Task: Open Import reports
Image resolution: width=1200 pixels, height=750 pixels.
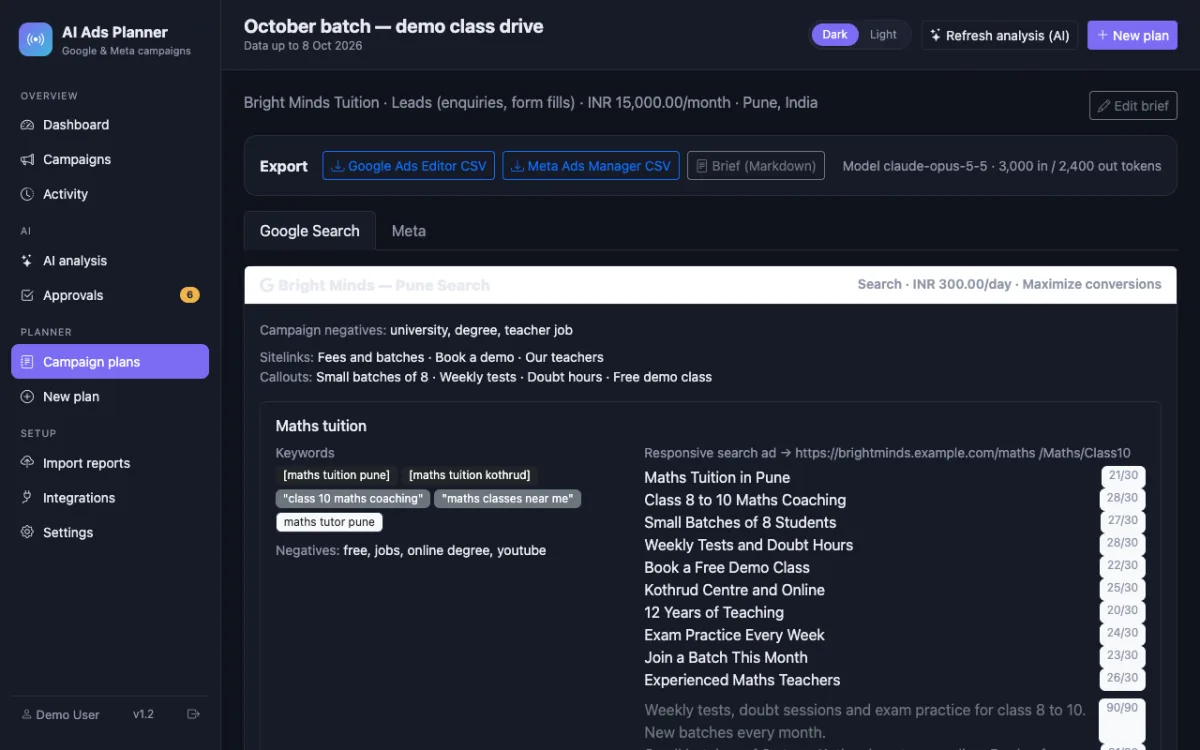Action: pyautogui.click(x=110, y=463)
